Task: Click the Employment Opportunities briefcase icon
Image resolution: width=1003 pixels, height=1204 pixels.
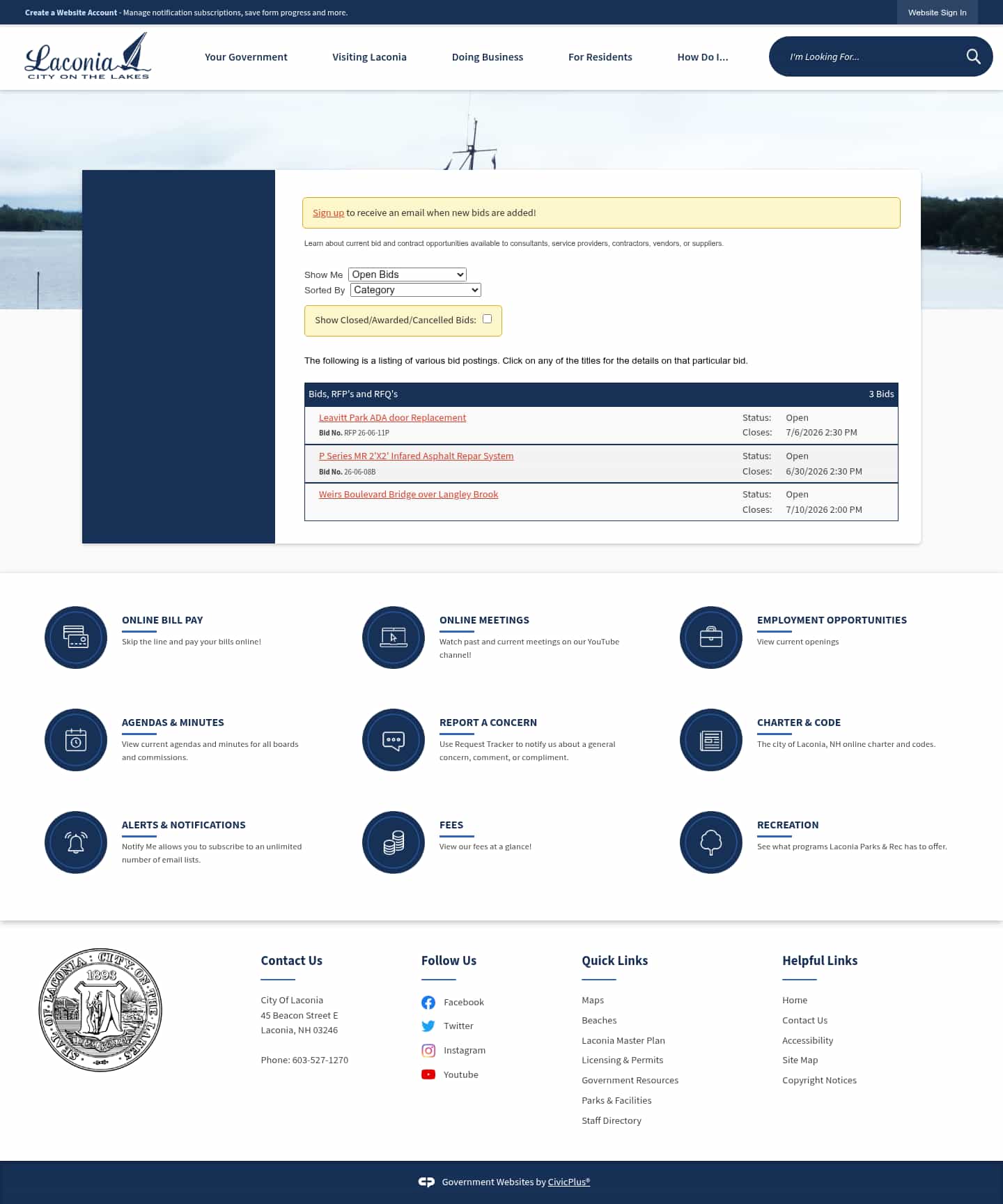Action: [711, 638]
